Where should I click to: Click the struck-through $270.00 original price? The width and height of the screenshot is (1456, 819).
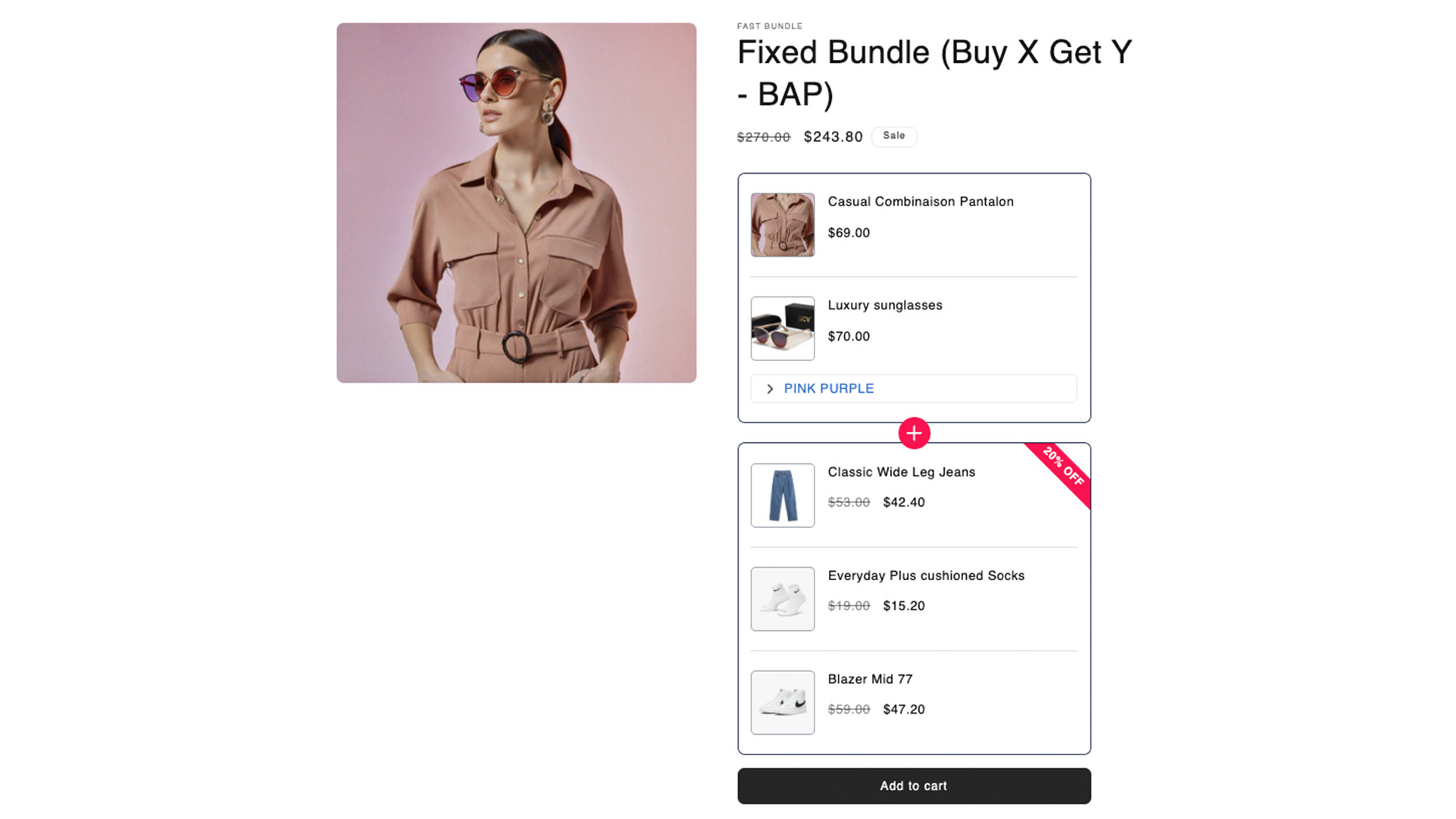tap(763, 137)
